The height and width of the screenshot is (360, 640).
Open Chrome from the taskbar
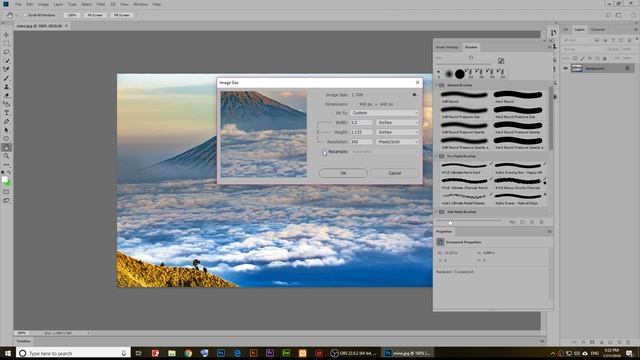188,353
